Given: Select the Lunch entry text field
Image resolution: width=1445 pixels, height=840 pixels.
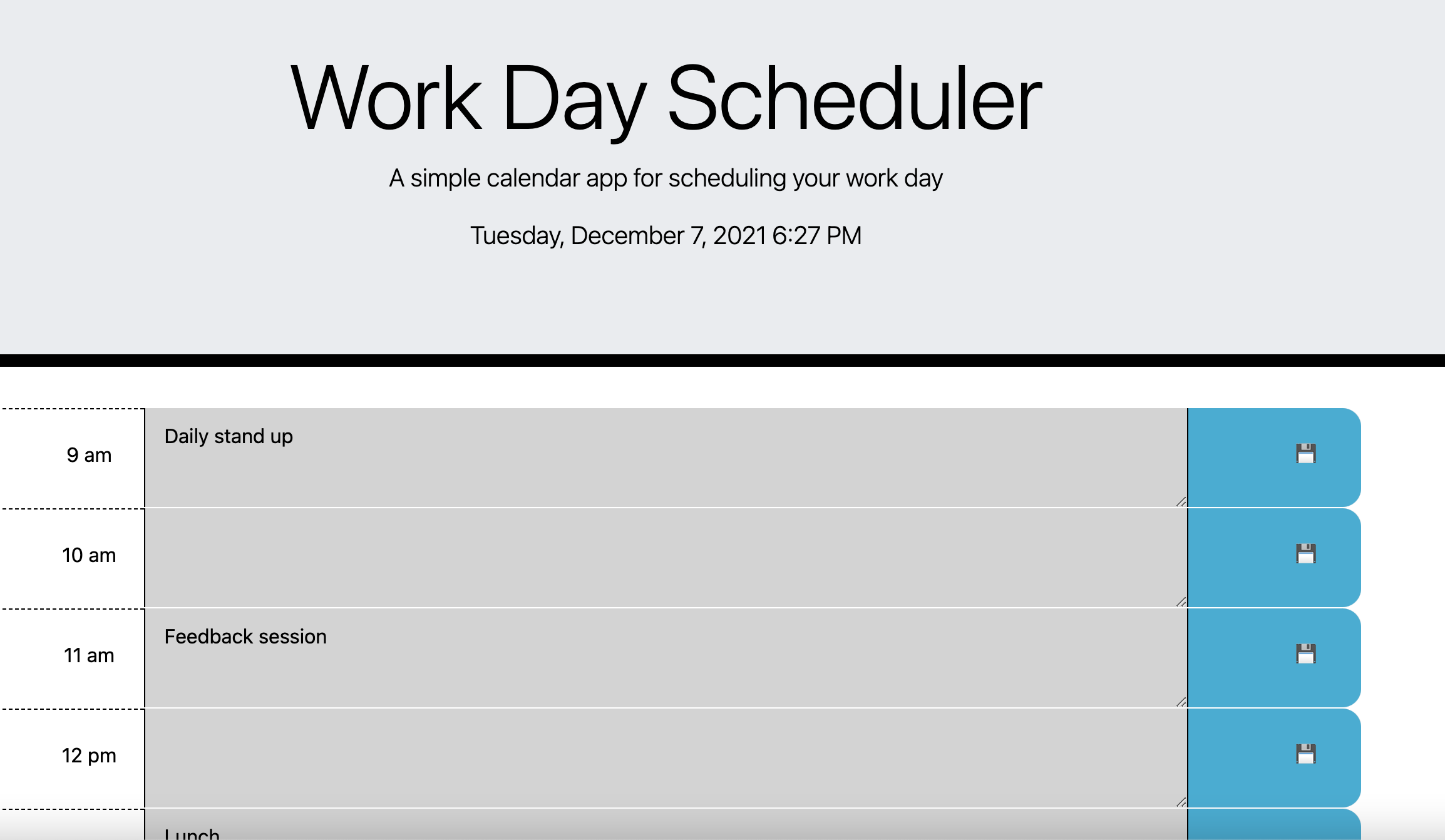Looking at the screenshot, I should pos(626,829).
